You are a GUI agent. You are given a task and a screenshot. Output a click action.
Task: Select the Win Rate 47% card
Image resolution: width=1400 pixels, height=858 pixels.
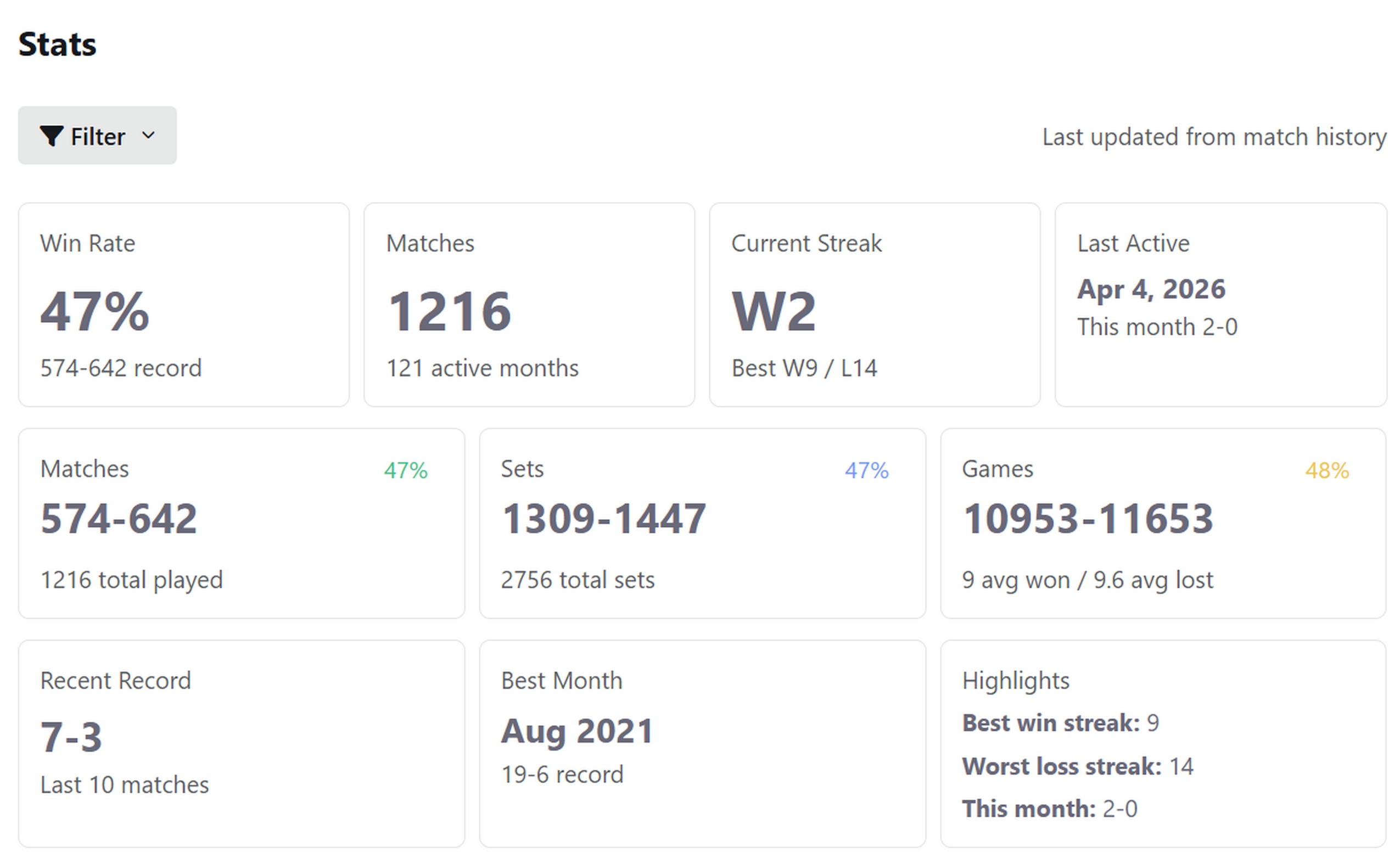click(183, 305)
